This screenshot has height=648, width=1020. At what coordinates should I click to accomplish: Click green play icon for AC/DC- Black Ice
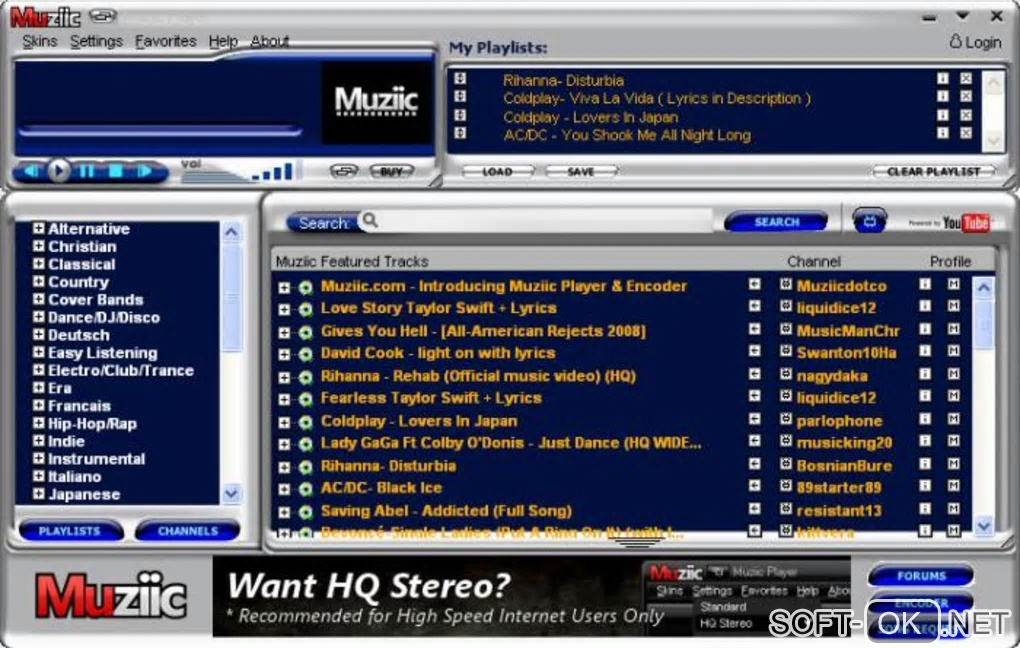[x=305, y=489]
